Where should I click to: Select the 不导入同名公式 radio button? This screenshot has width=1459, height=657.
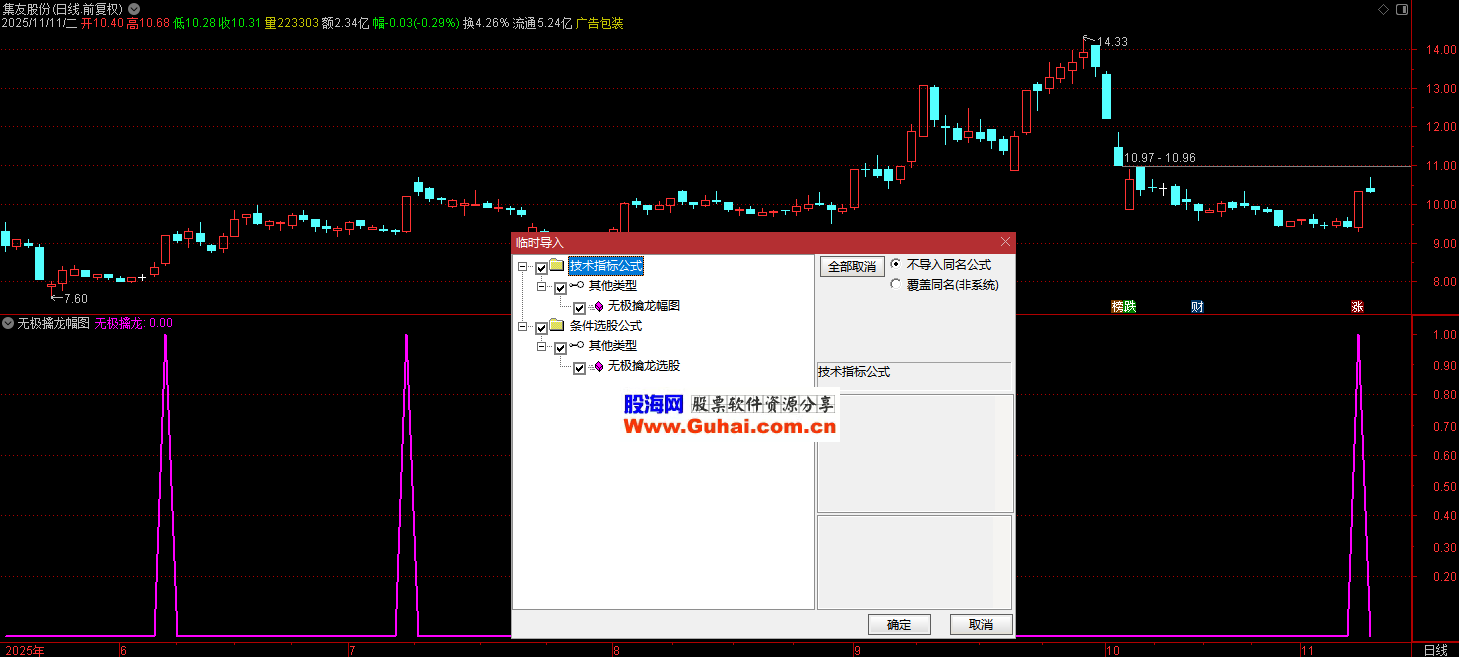tap(895, 264)
